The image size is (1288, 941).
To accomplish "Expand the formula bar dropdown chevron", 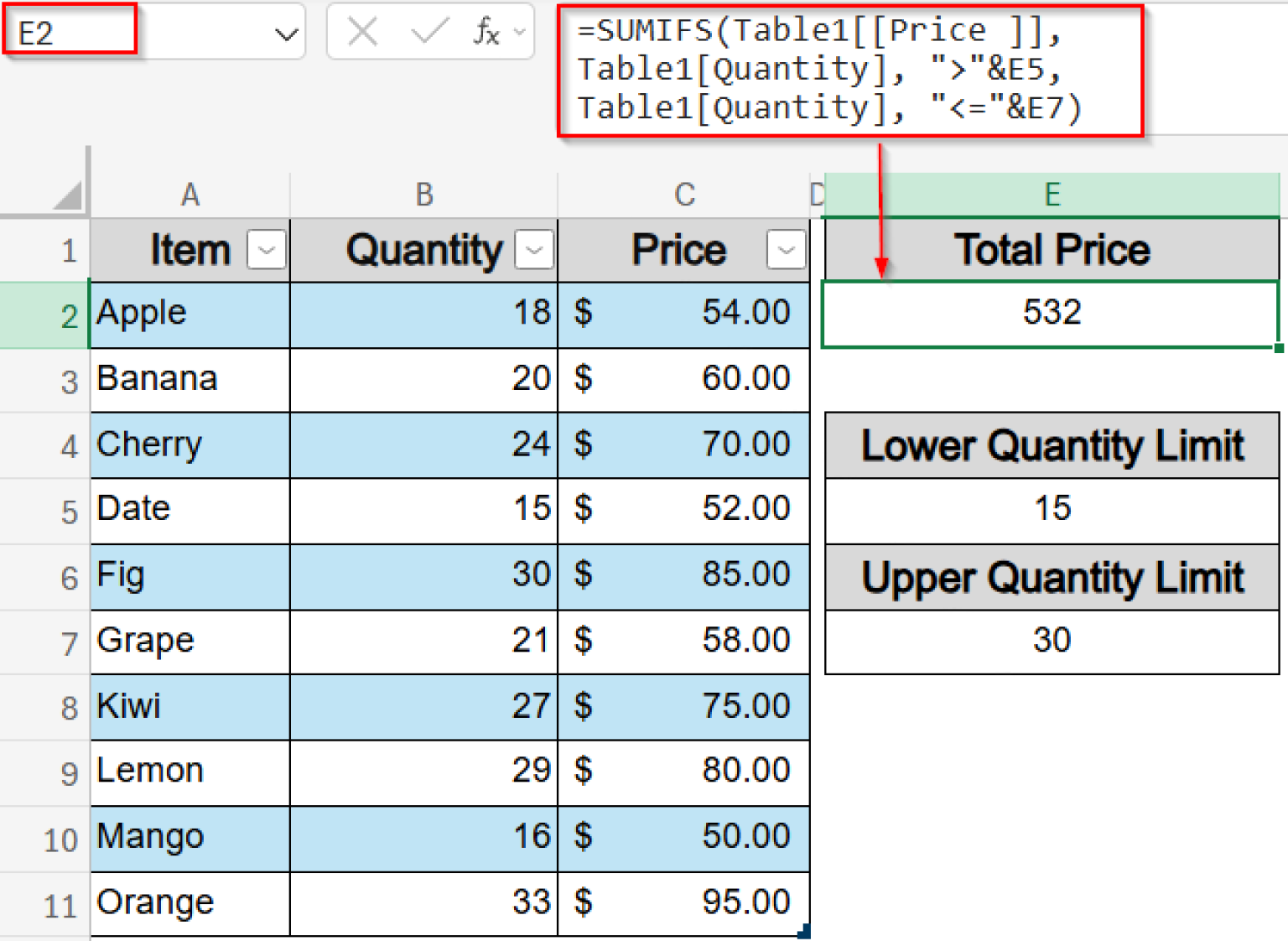I will click(520, 31).
